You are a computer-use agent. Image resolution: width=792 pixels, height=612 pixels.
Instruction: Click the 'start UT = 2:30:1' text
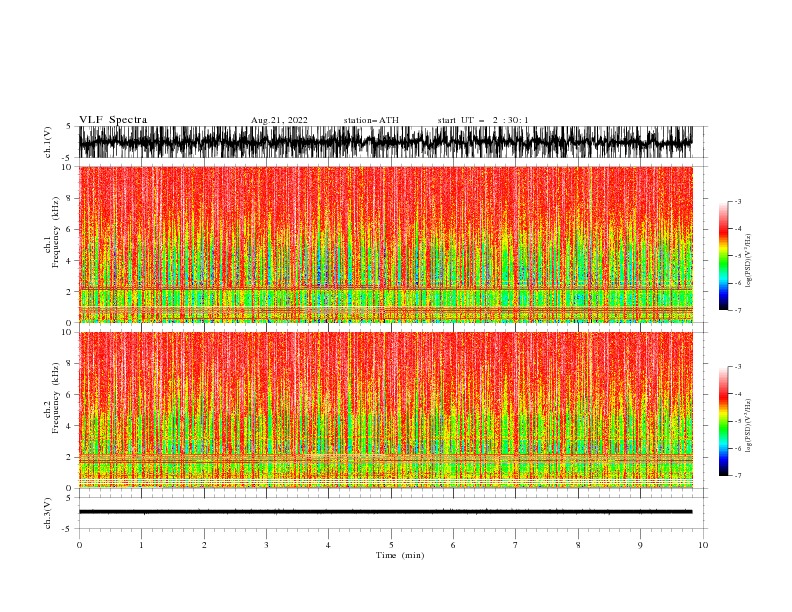[x=483, y=120]
